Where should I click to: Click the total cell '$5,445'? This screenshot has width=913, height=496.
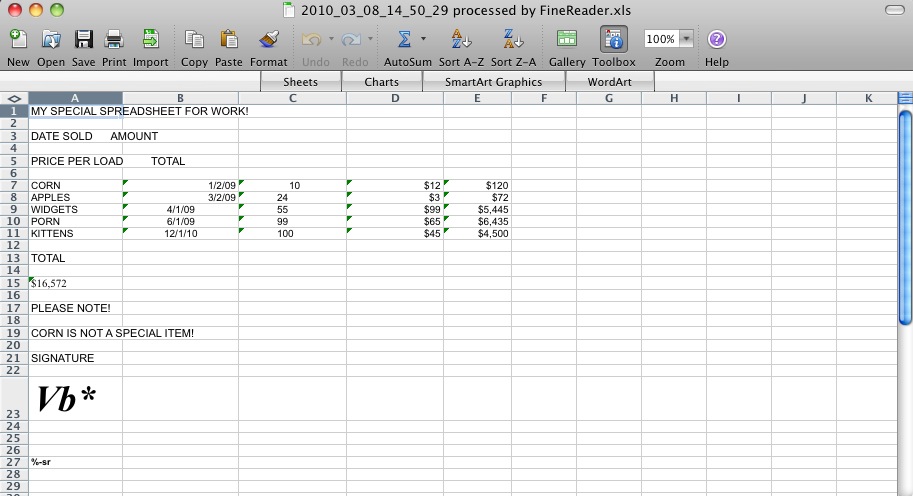[477, 210]
